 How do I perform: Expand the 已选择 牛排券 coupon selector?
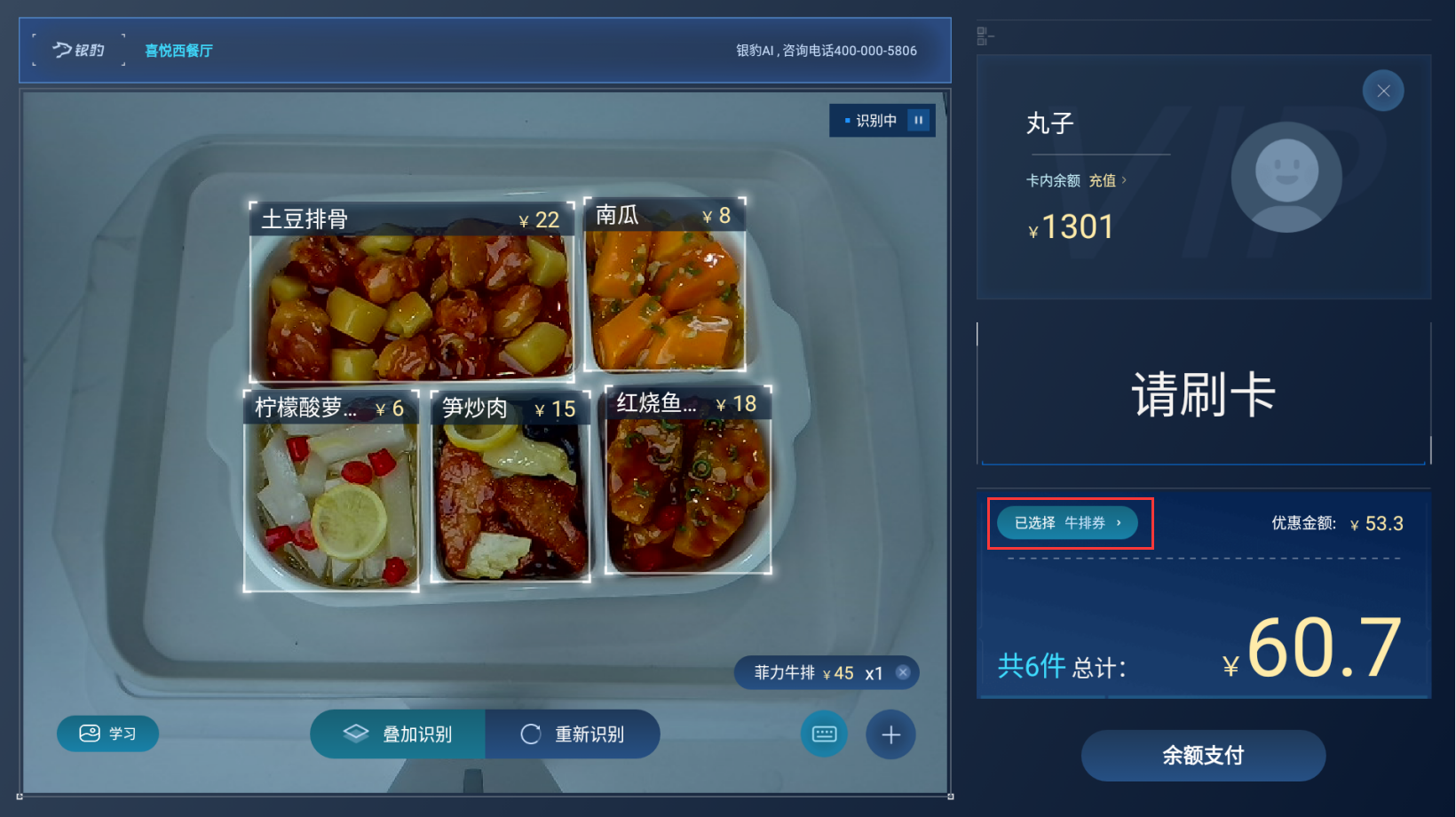(x=1068, y=523)
